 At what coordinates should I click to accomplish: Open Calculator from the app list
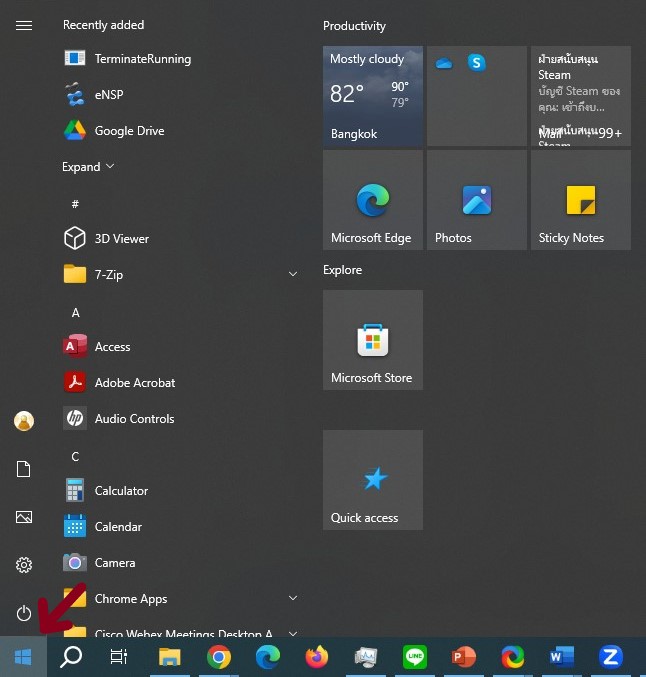click(121, 491)
